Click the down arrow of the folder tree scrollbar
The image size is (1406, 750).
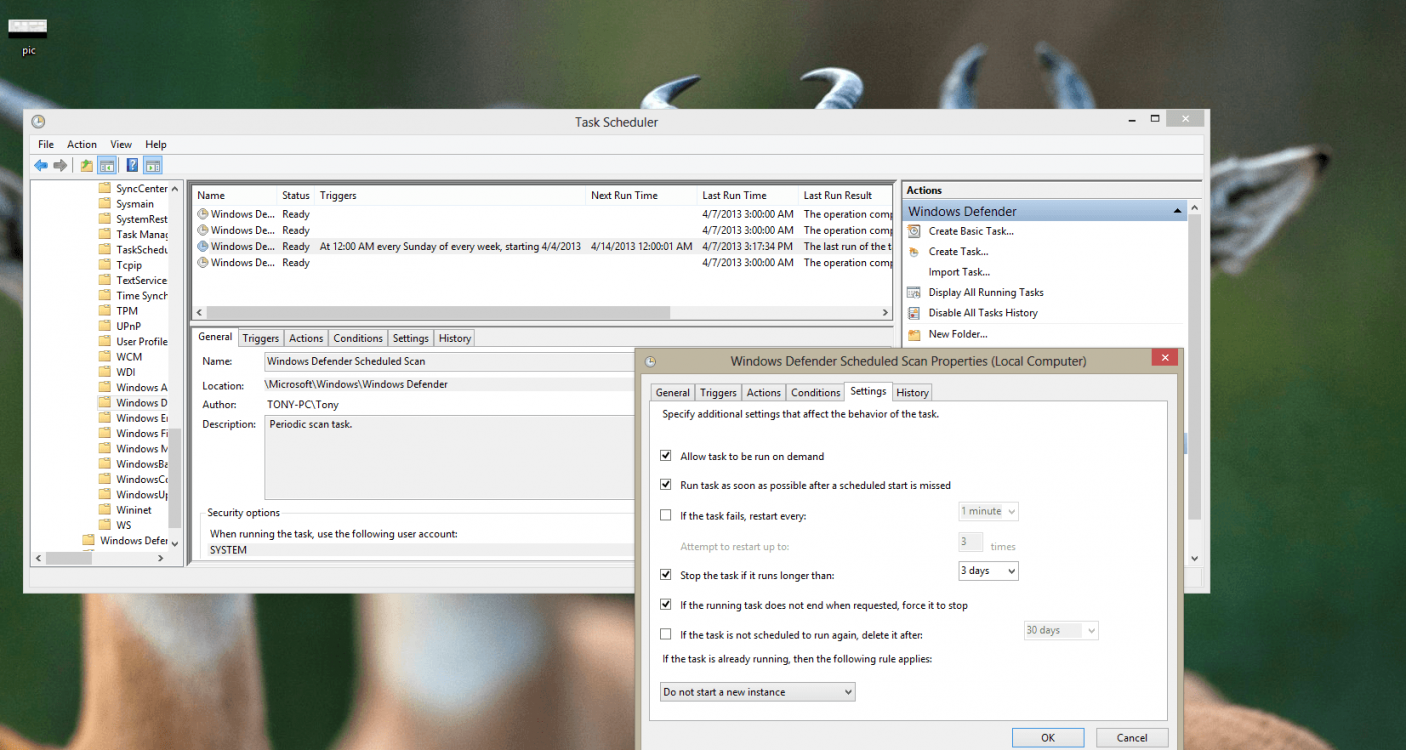pyautogui.click(x=175, y=543)
